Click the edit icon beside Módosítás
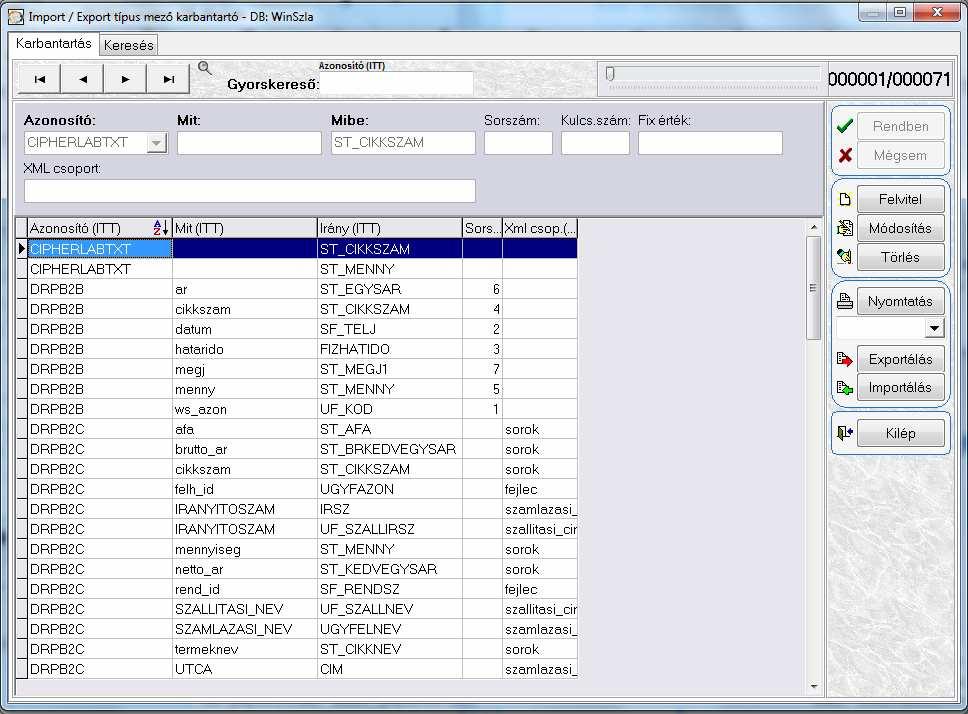The width and height of the screenshot is (968, 714). 845,228
